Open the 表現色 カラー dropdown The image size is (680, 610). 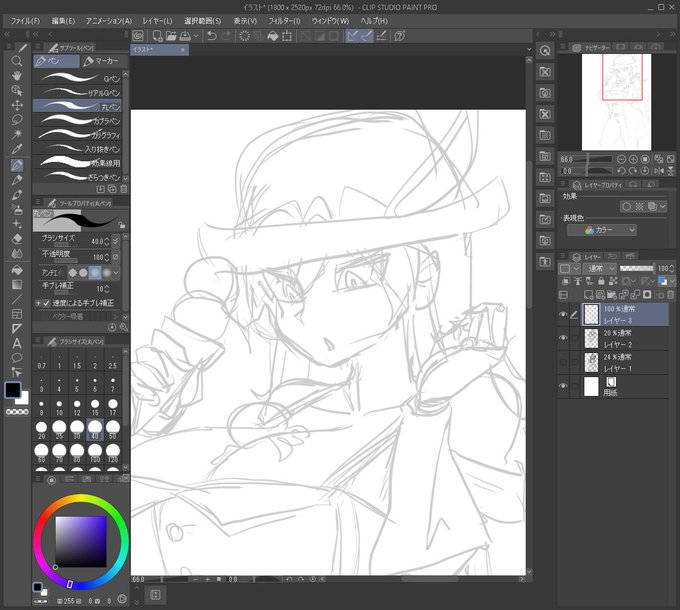[602, 230]
